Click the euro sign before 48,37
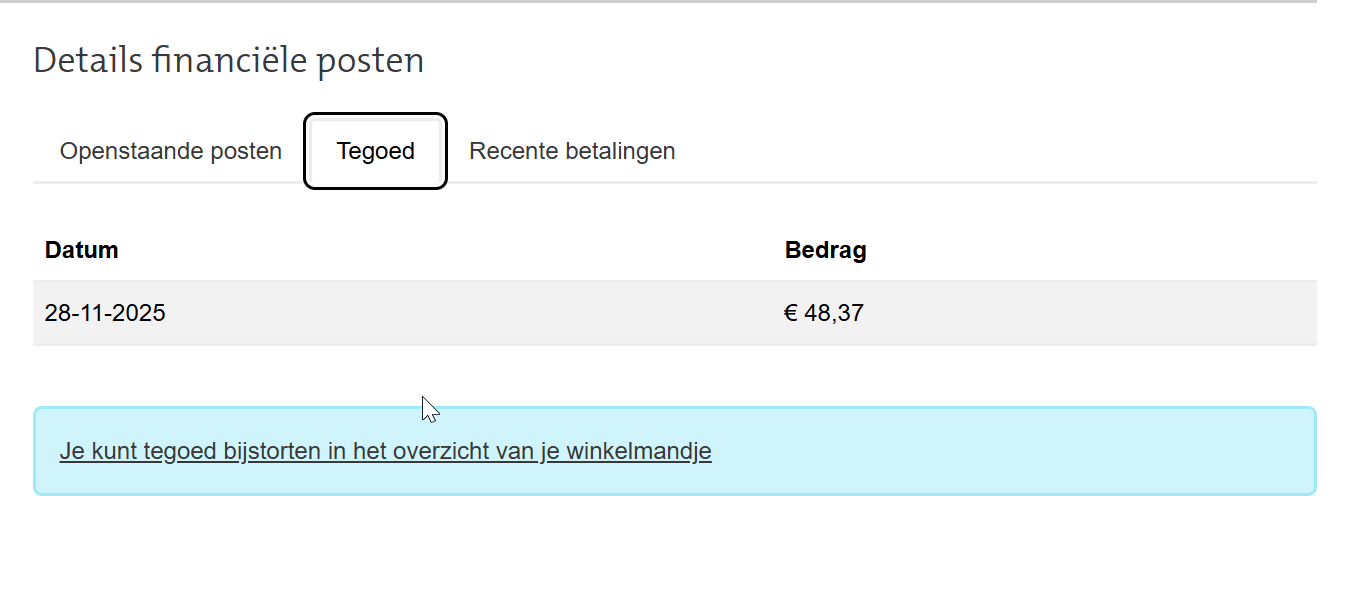The width and height of the screenshot is (1353, 592). click(x=791, y=313)
